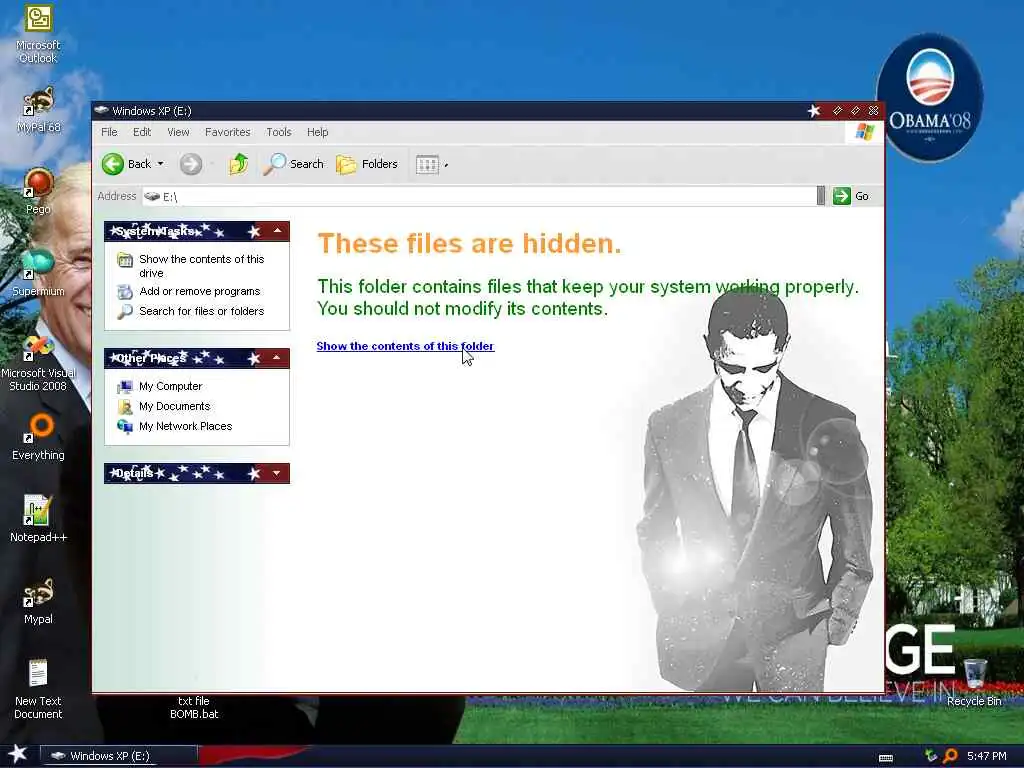Open the File menu

click(109, 132)
